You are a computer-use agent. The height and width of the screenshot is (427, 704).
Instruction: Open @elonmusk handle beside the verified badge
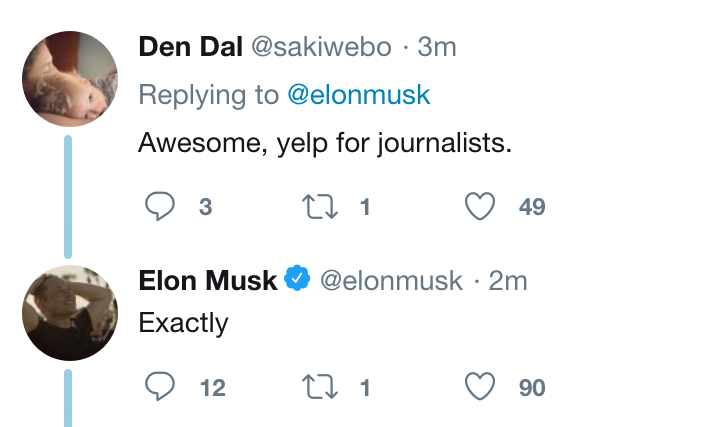[x=391, y=281]
